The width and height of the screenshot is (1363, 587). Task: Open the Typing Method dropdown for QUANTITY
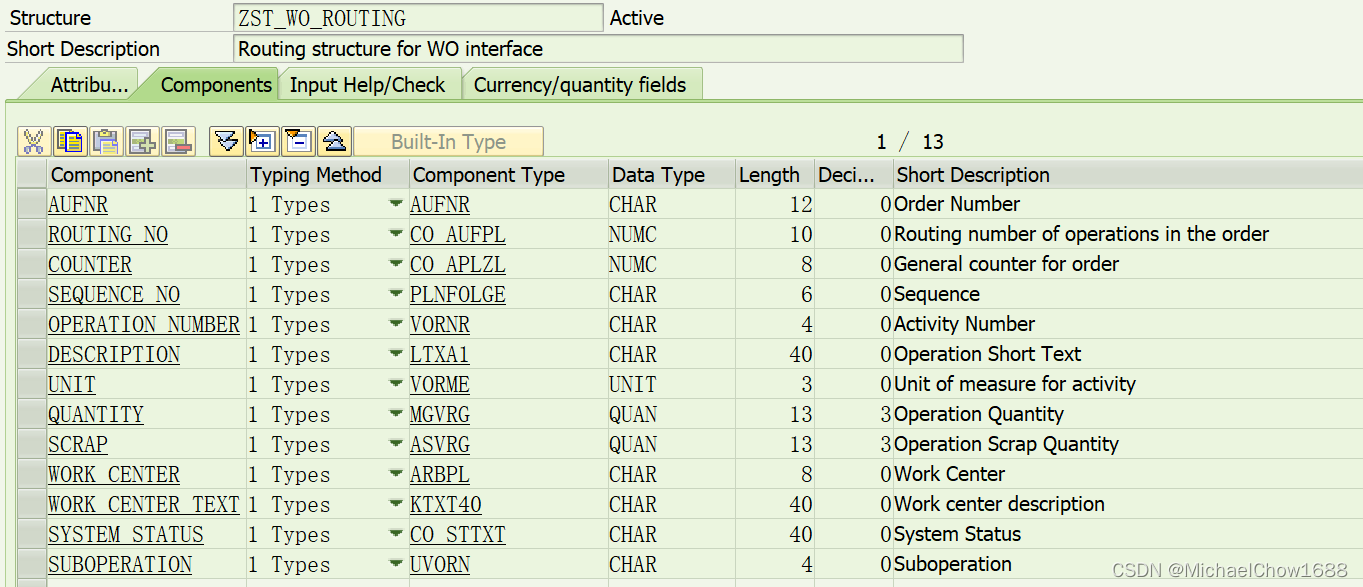(397, 414)
